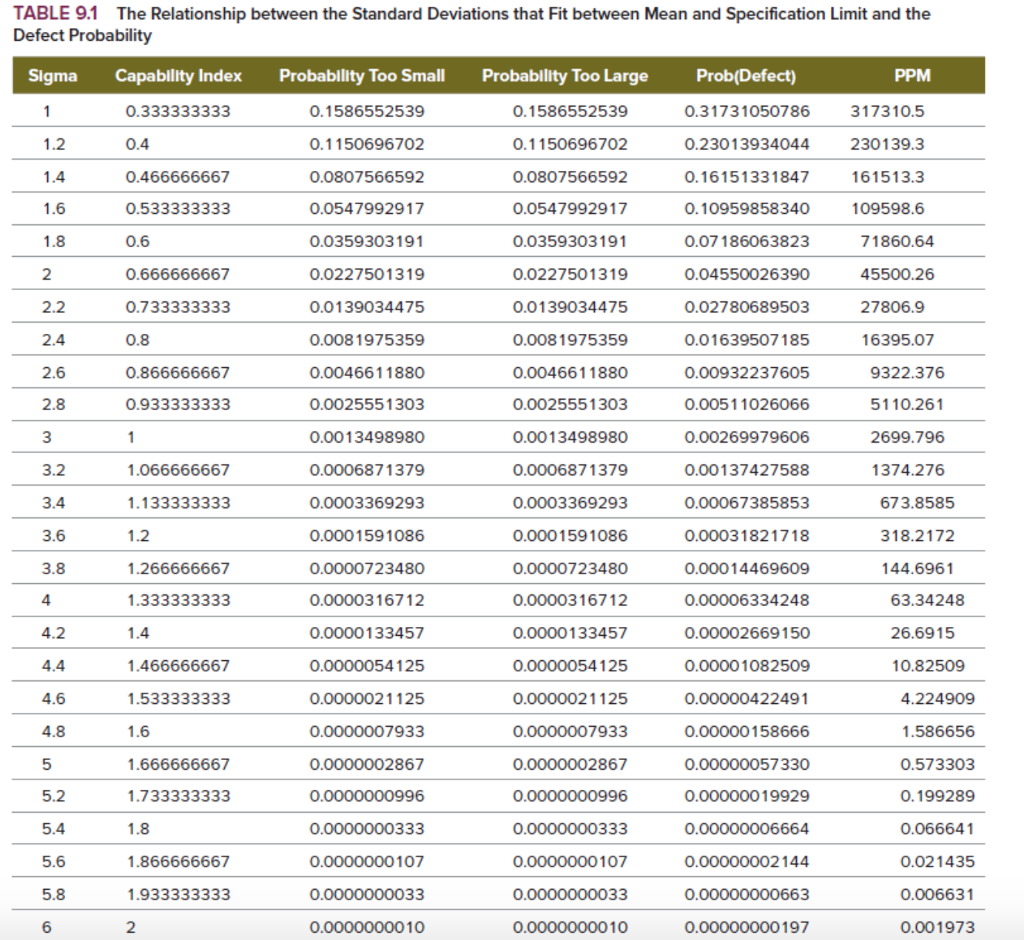The height and width of the screenshot is (940, 1024).
Task: Select PPM value 71860.64
Action: coord(897,242)
